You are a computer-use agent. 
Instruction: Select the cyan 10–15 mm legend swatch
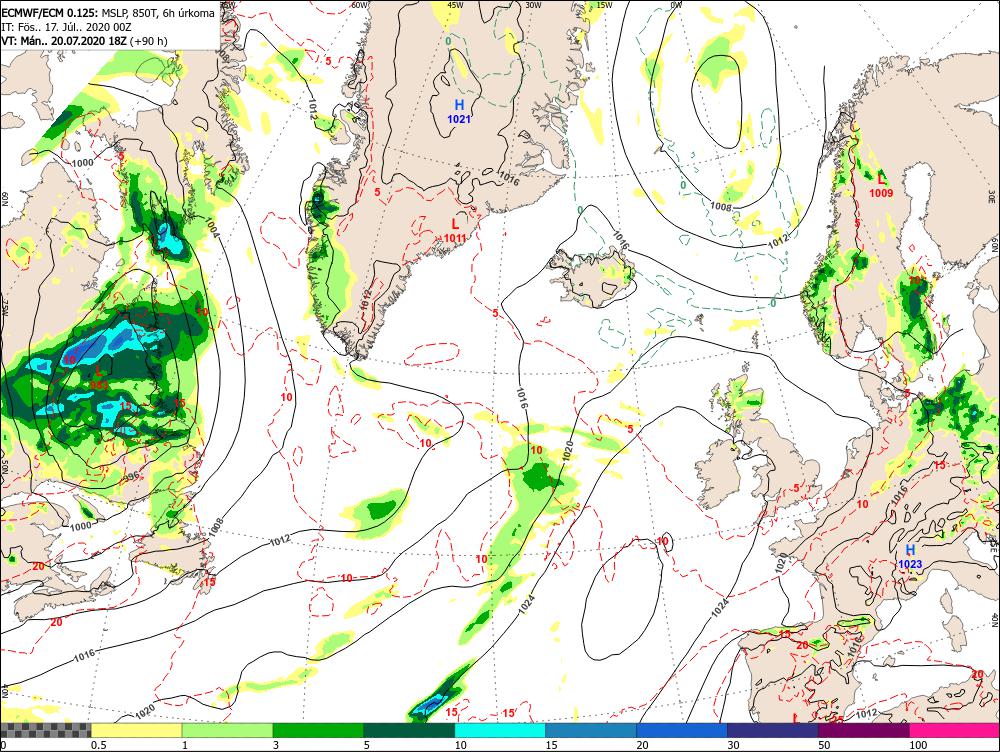(500, 730)
